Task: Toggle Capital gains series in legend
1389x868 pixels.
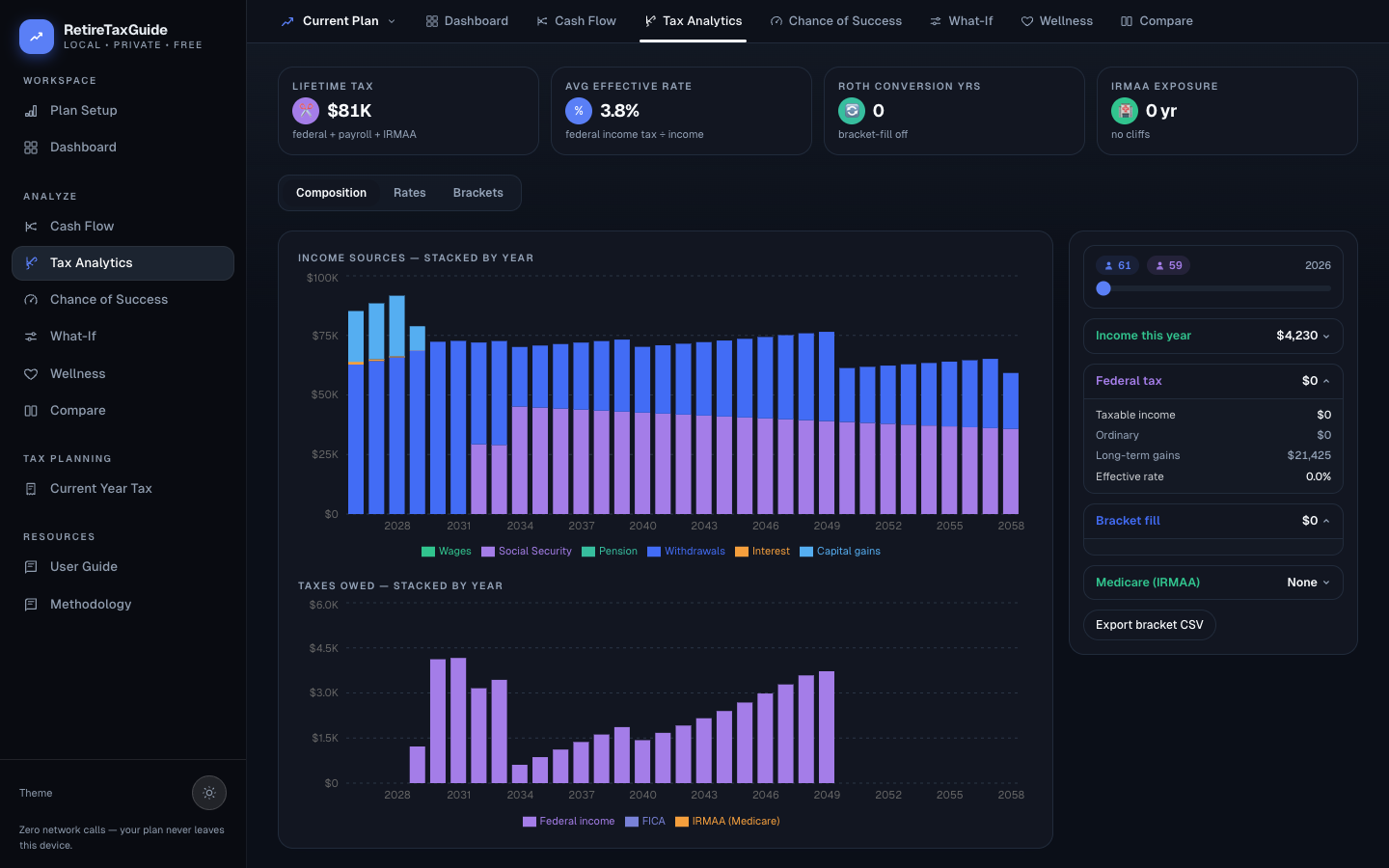Action: [x=840, y=552]
